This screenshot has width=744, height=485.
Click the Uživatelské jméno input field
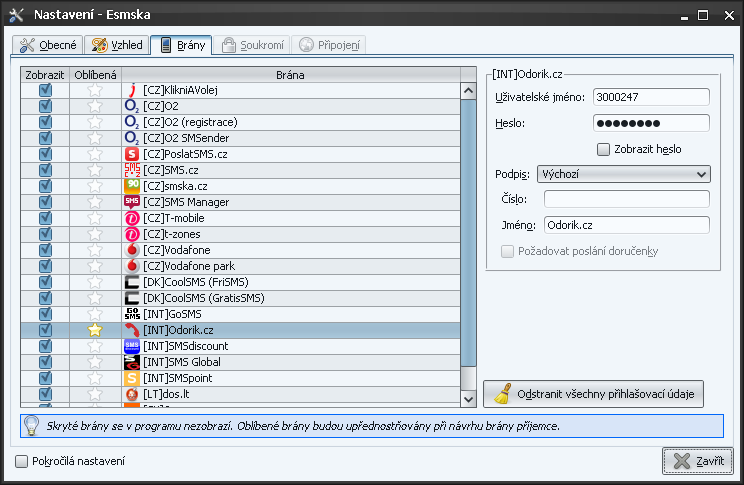(650, 97)
